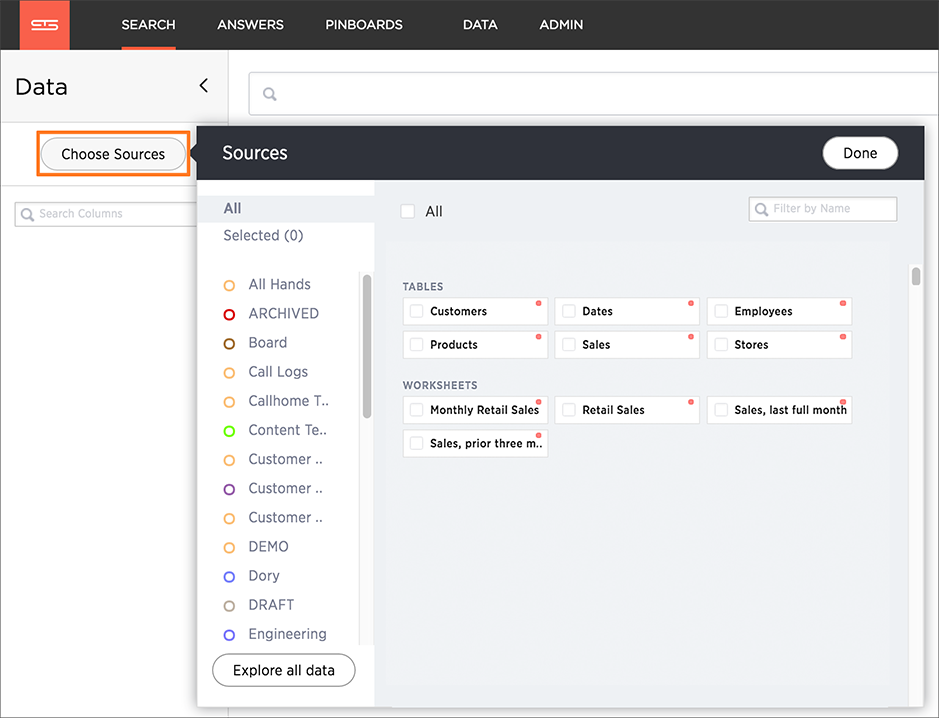The image size is (939, 718).
Task: Filter by the Dory tag label
Action: [264, 575]
